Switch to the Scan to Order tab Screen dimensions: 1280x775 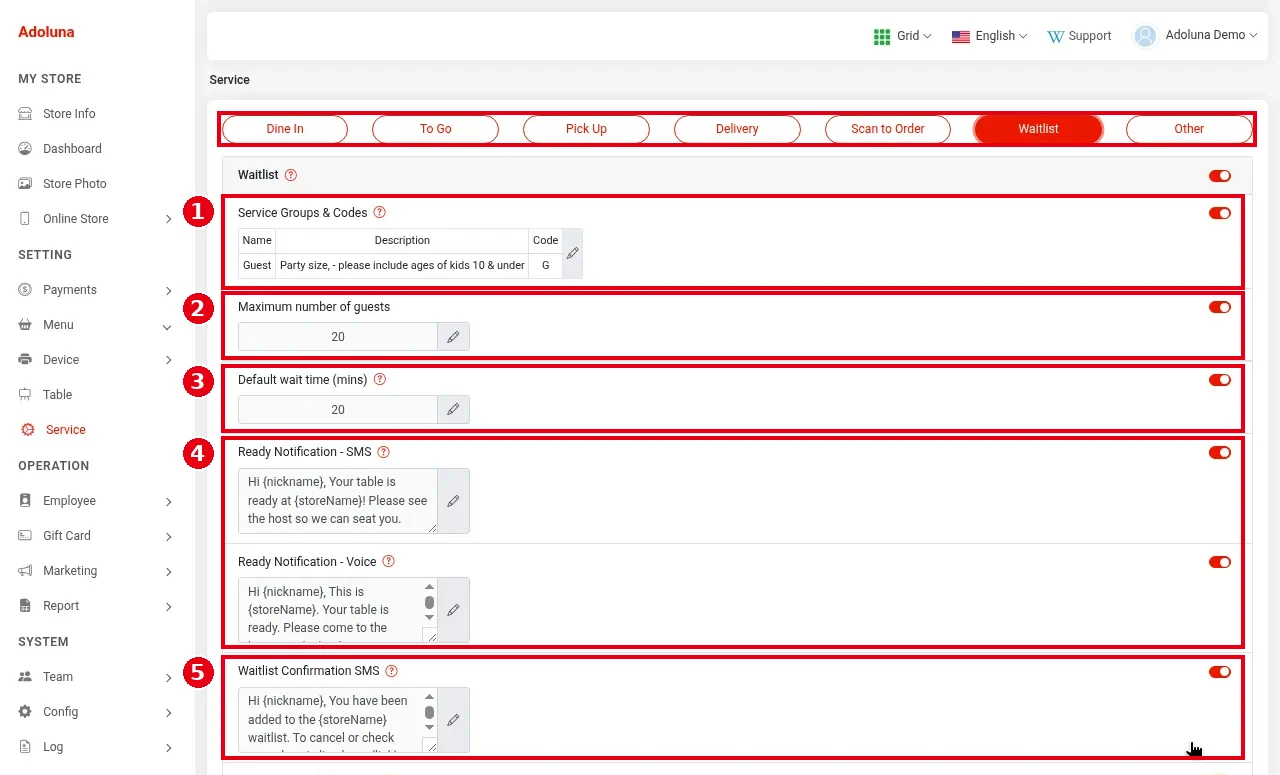click(888, 129)
